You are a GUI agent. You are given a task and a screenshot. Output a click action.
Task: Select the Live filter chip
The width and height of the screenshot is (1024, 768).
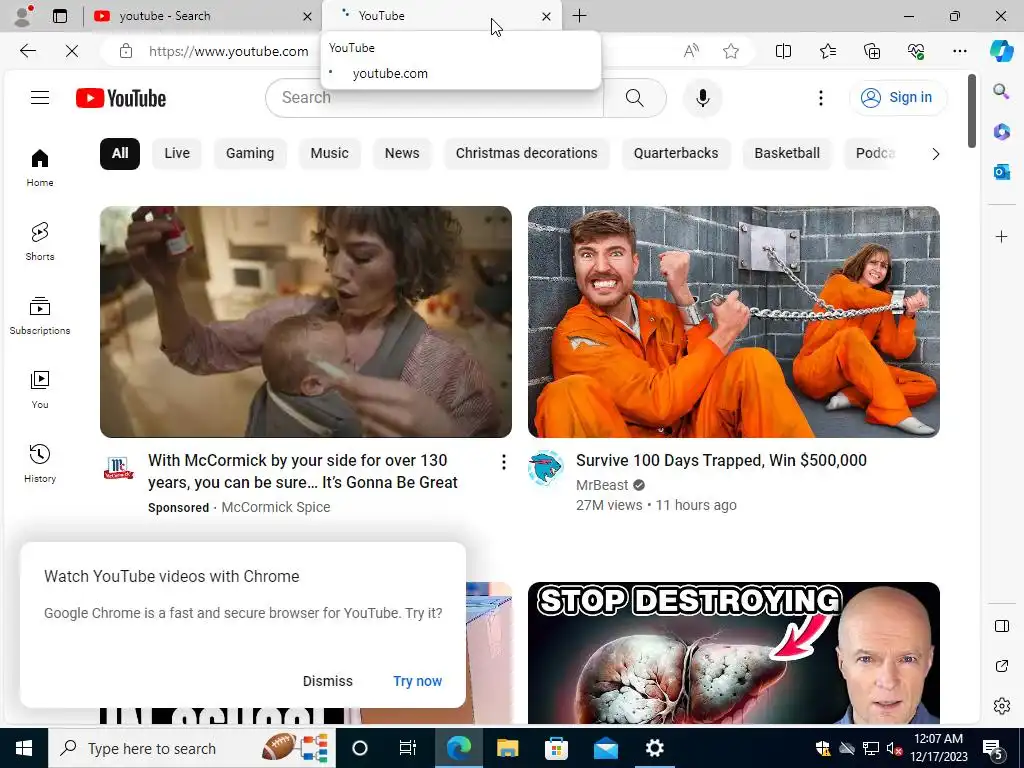pyautogui.click(x=177, y=153)
